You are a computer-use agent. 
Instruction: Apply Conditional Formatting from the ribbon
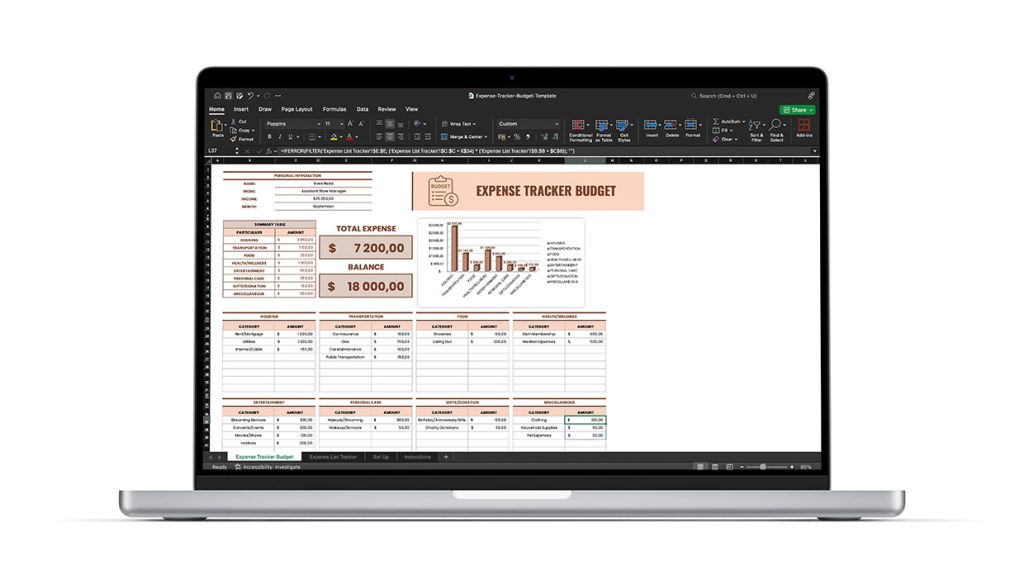580,128
